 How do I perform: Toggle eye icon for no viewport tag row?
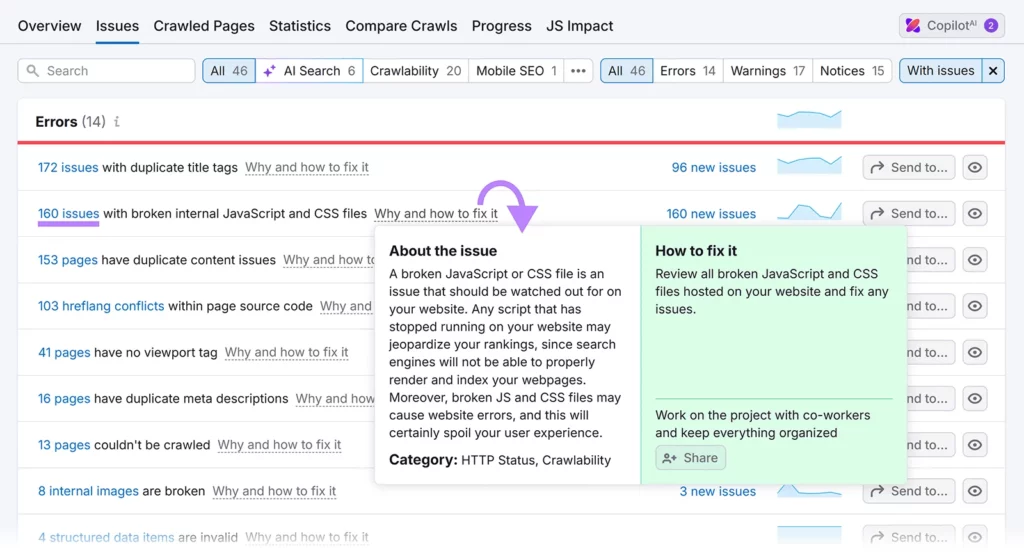[x=975, y=352]
